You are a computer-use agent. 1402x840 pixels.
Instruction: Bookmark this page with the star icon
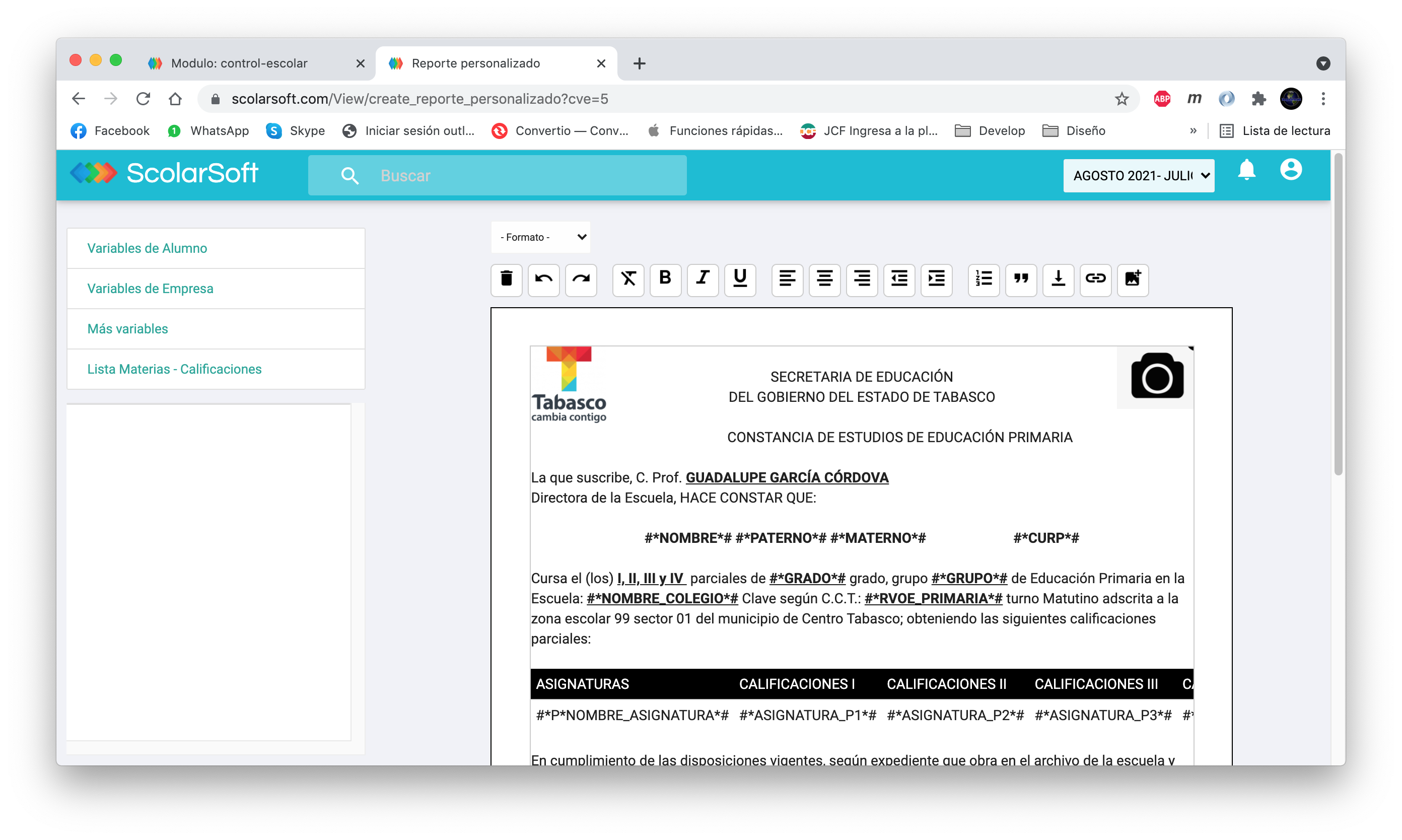click(1121, 99)
